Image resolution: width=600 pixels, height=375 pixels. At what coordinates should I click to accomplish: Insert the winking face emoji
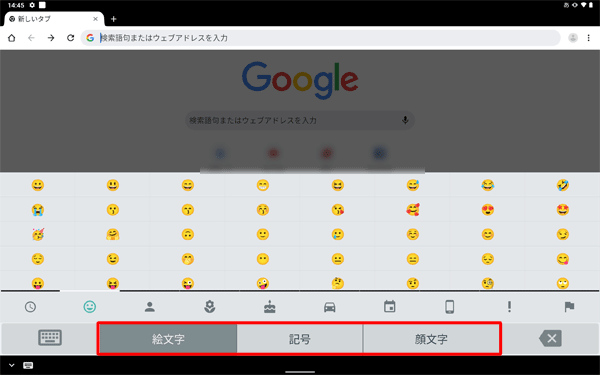pyautogui.click(x=112, y=259)
